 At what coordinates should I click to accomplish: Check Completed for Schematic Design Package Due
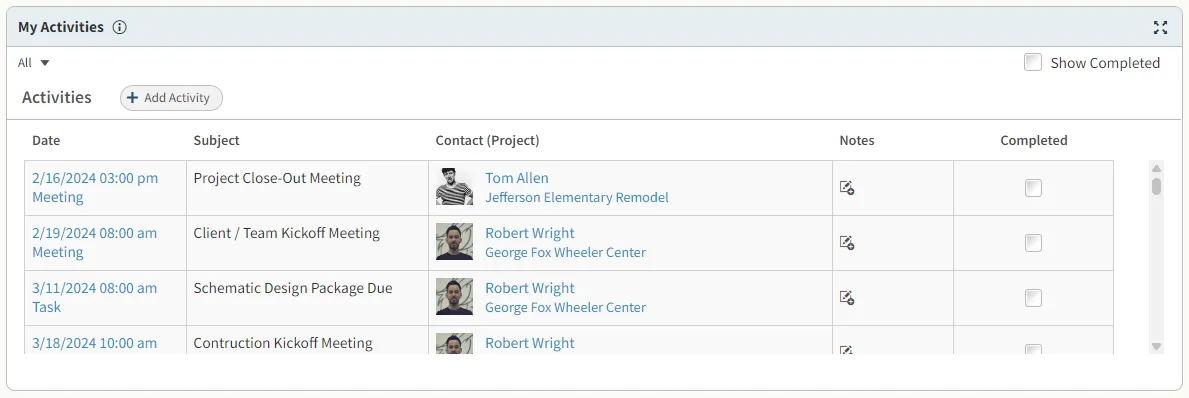(1033, 298)
